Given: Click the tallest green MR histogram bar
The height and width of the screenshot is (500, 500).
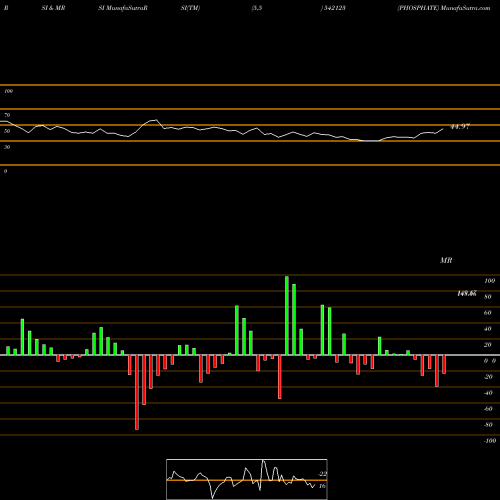Looking at the screenshot, I should click(287, 315).
